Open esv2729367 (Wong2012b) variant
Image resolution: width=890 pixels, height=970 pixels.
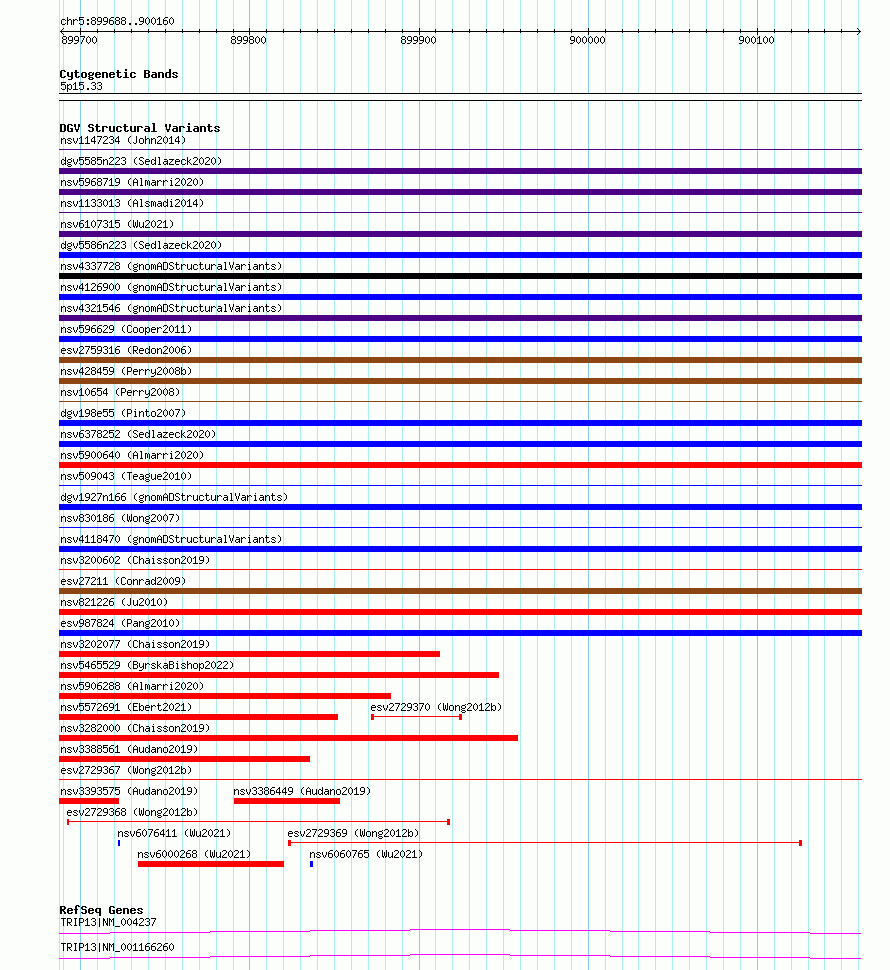pyautogui.click(x=126, y=771)
